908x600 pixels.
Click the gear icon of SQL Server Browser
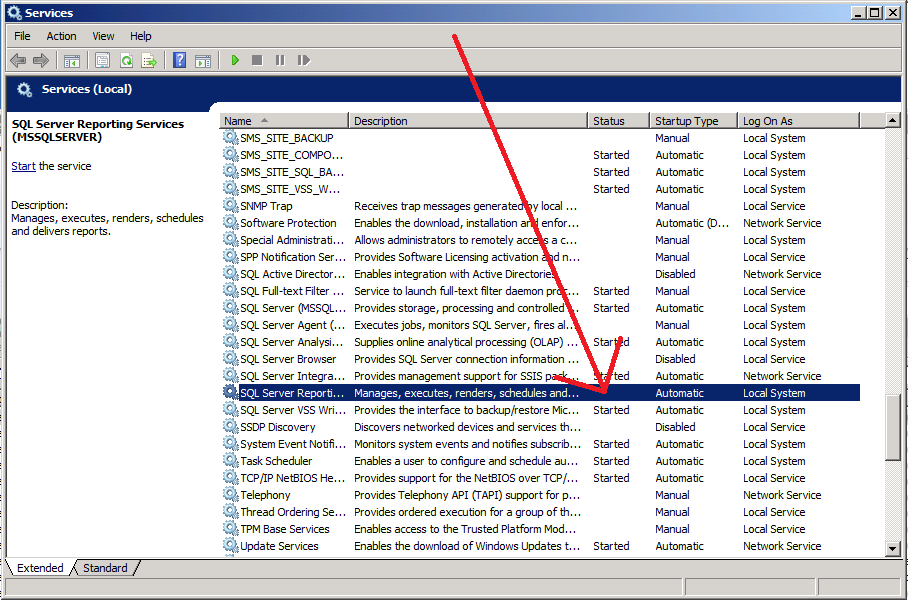click(x=230, y=358)
